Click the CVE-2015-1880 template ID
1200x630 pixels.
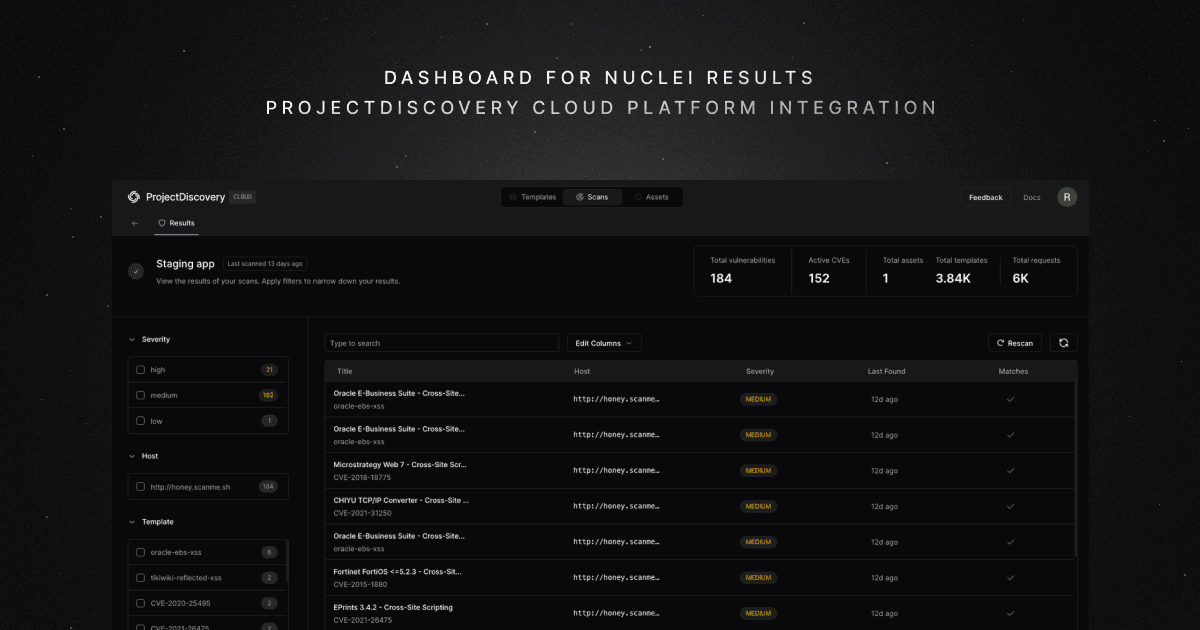point(362,584)
